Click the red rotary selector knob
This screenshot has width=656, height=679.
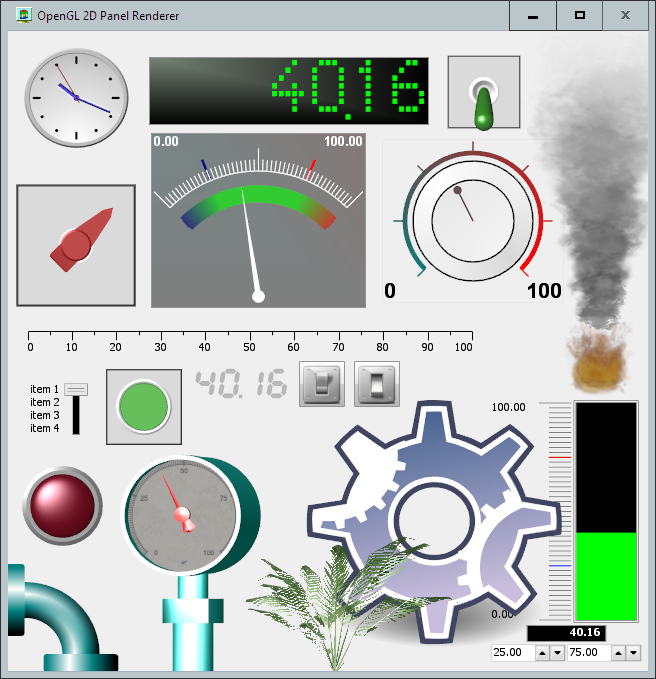click(x=77, y=245)
